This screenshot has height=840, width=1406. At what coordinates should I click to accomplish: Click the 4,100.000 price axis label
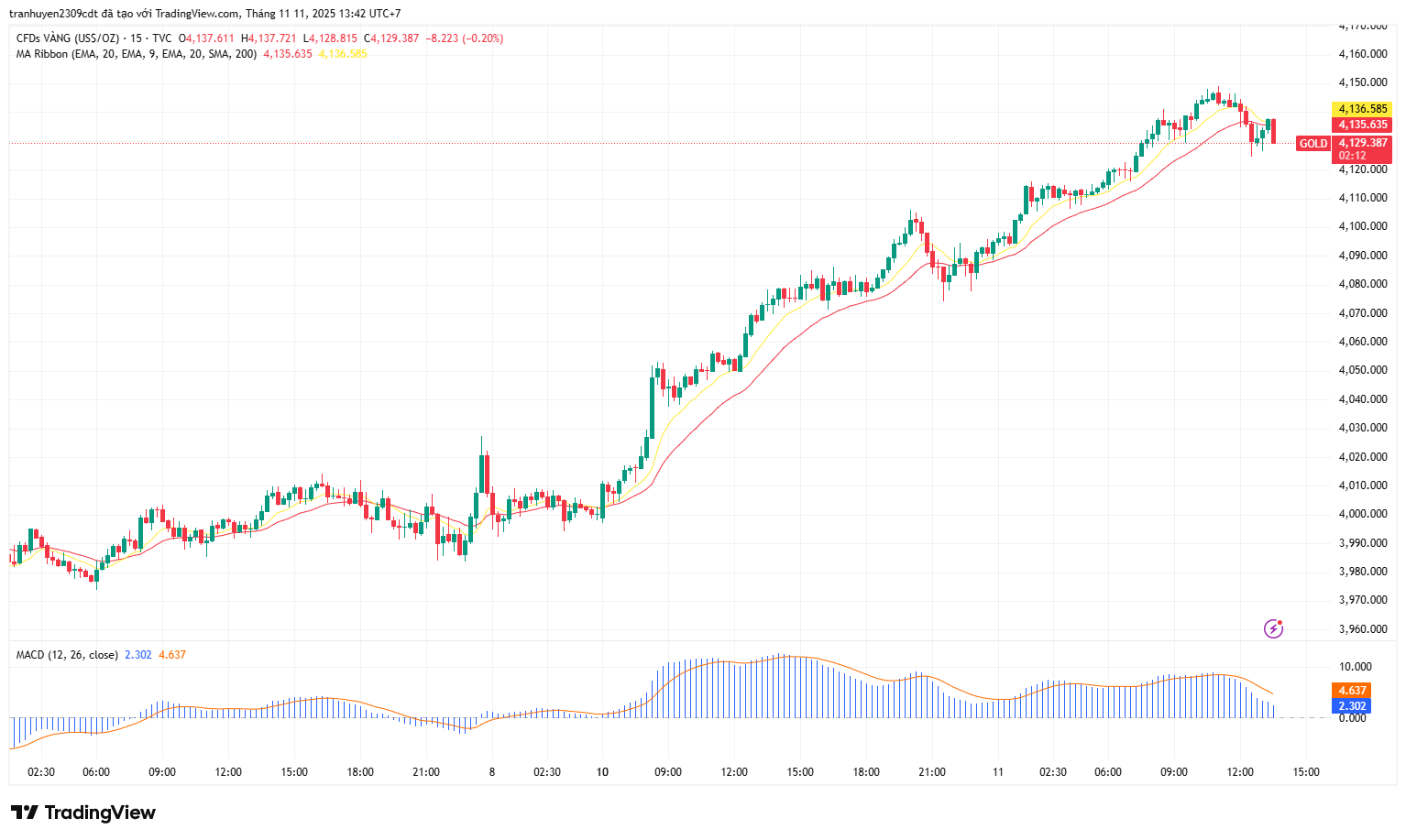tap(1362, 226)
